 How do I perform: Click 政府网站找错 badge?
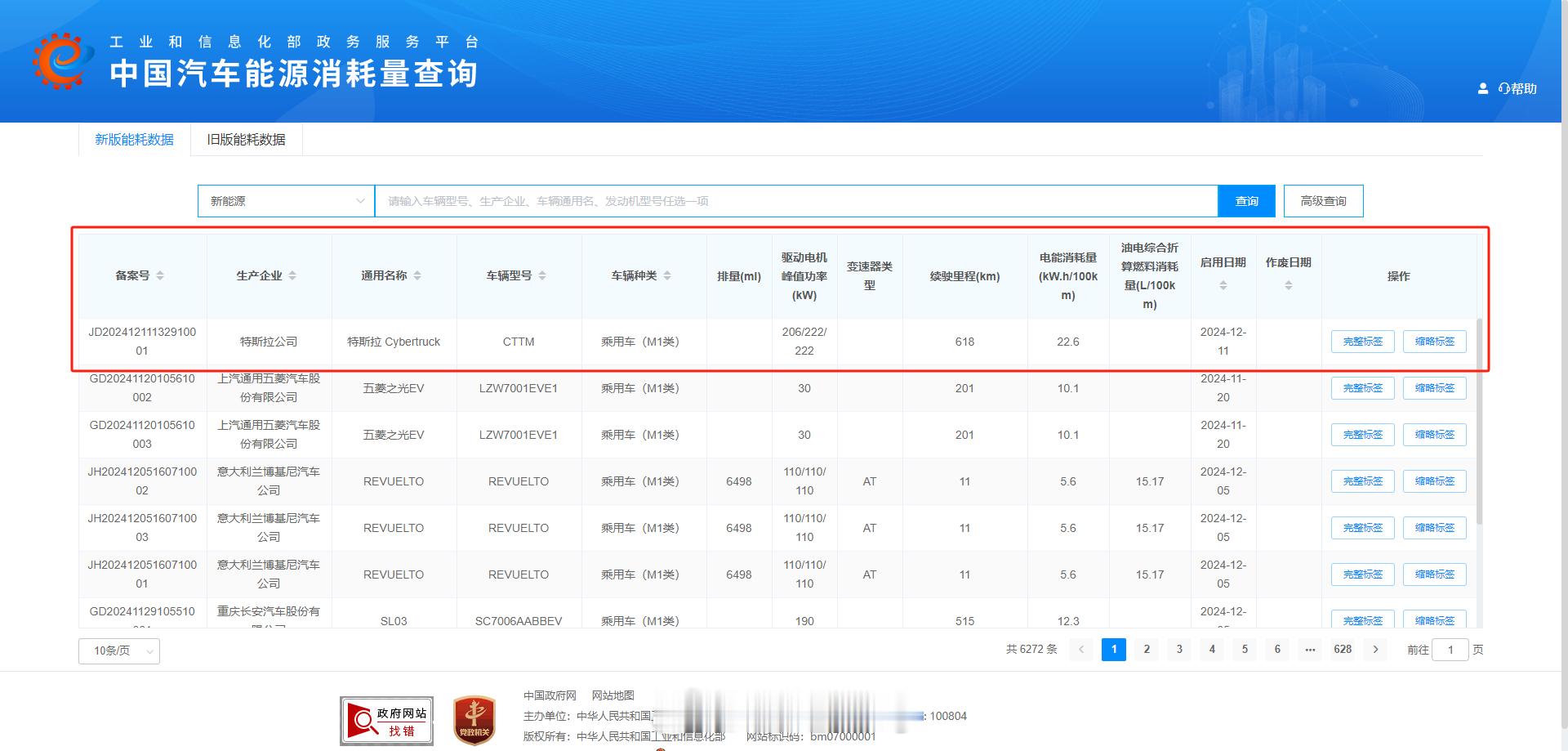click(x=387, y=721)
